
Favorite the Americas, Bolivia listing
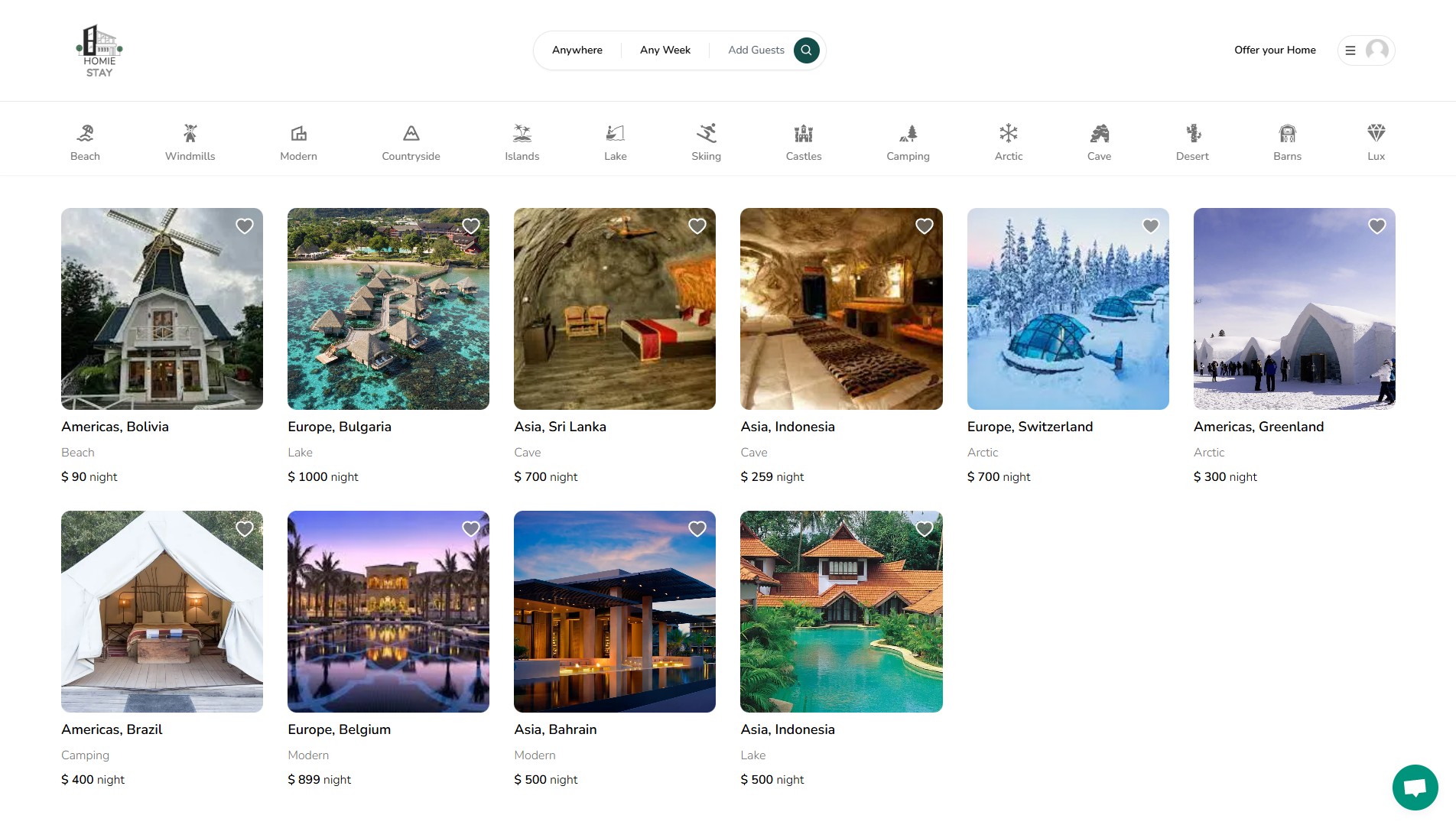click(x=244, y=226)
